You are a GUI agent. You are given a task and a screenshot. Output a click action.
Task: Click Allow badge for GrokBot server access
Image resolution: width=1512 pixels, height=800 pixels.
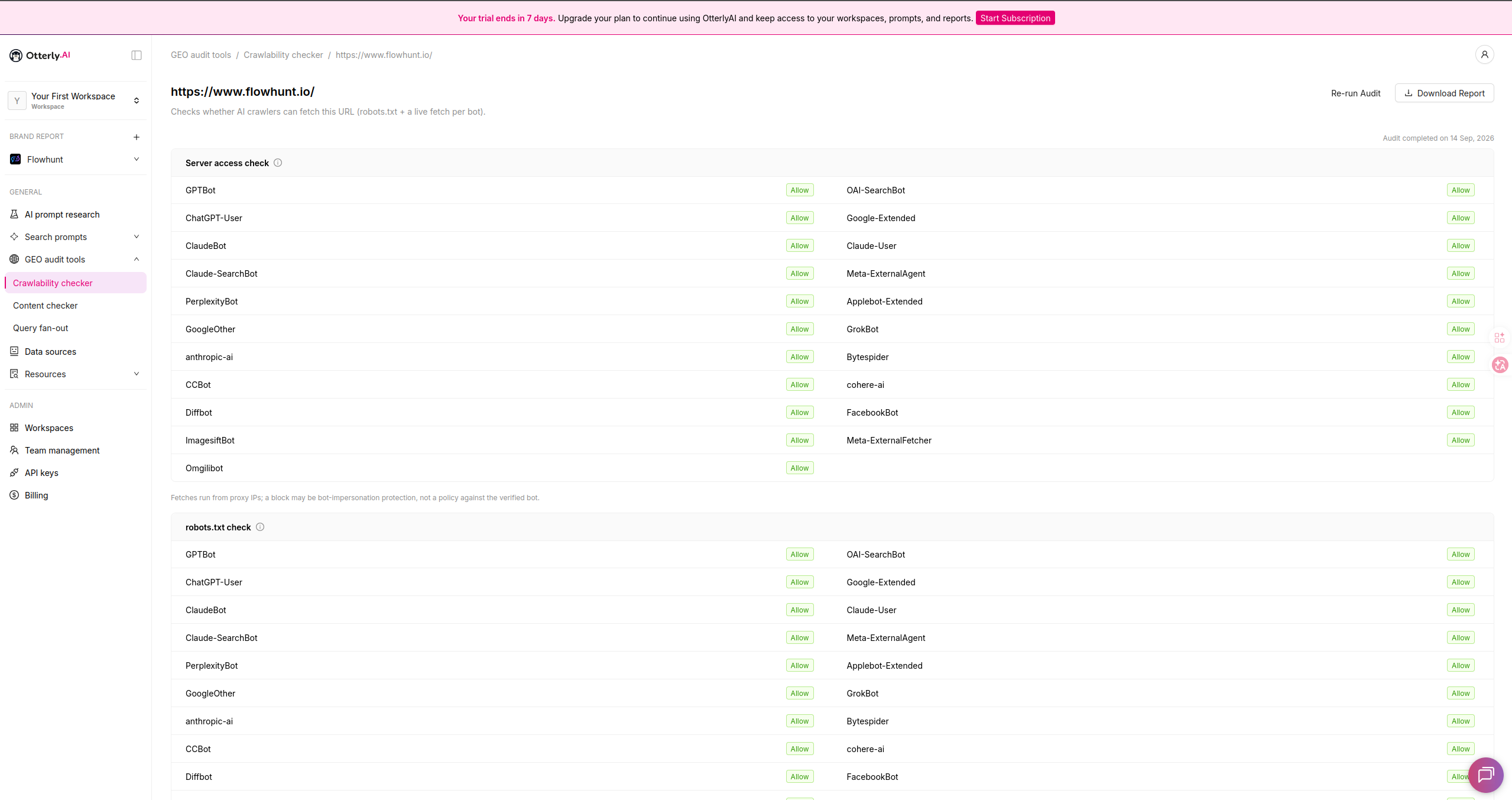point(1460,329)
